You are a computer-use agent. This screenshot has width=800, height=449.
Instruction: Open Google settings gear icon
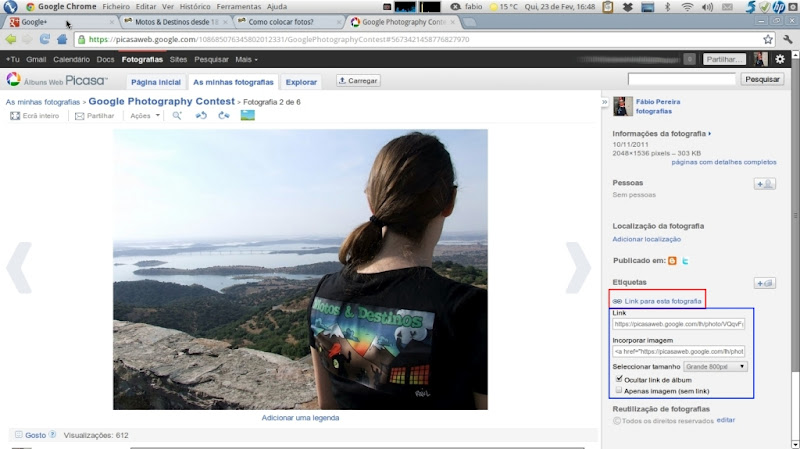(x=780, y=59)
